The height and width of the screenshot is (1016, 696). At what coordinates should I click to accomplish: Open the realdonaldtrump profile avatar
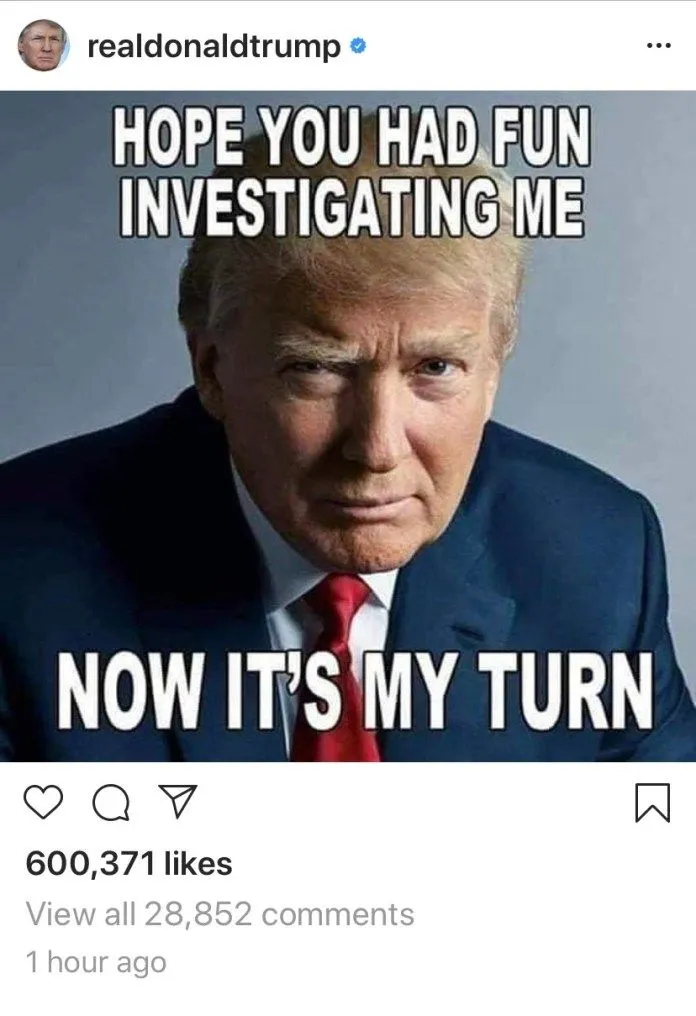tap(43, 45)
